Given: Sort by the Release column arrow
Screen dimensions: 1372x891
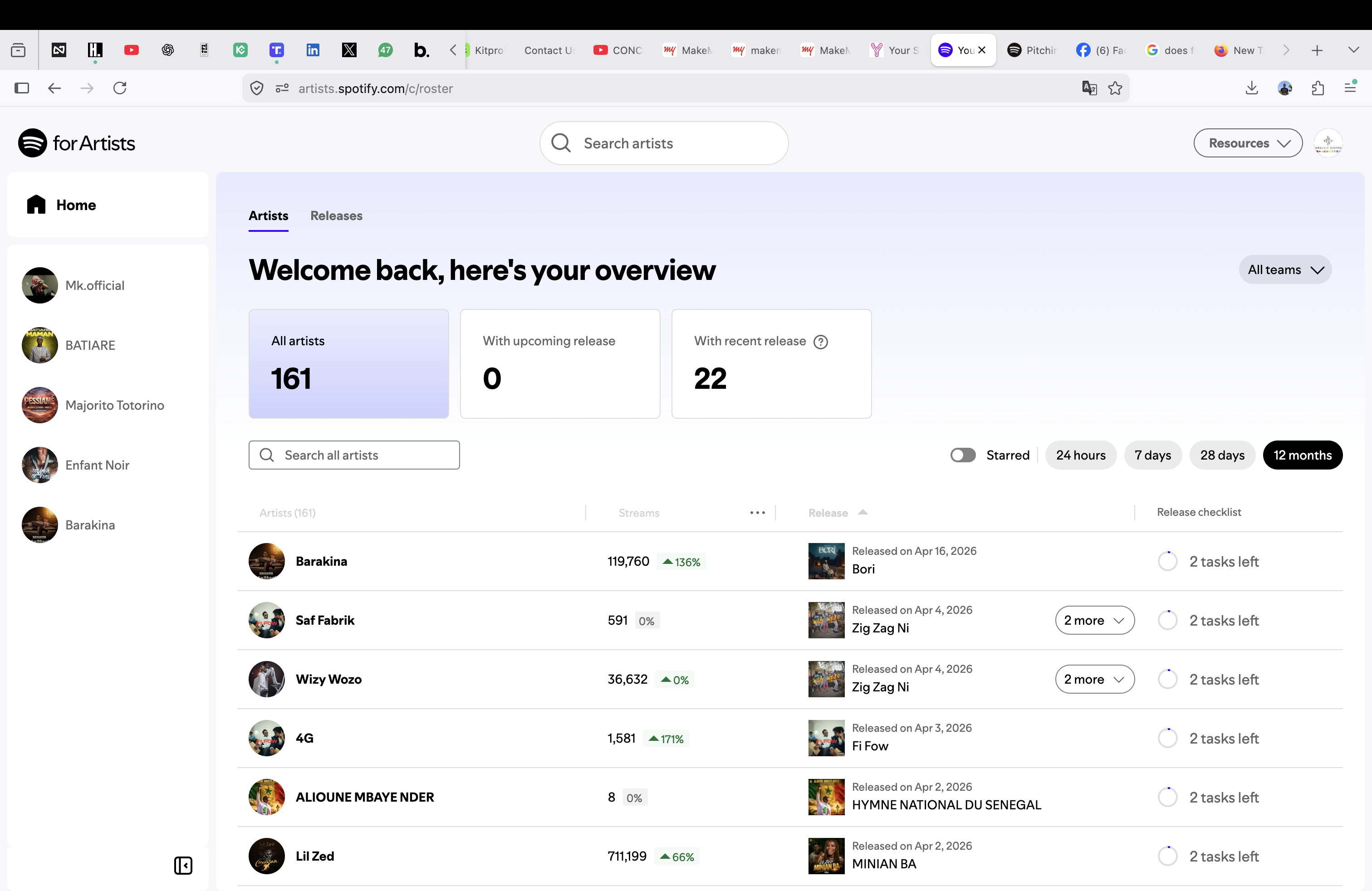Looking at the screenshot, I should pyautogui.click(x=862, y=512).
